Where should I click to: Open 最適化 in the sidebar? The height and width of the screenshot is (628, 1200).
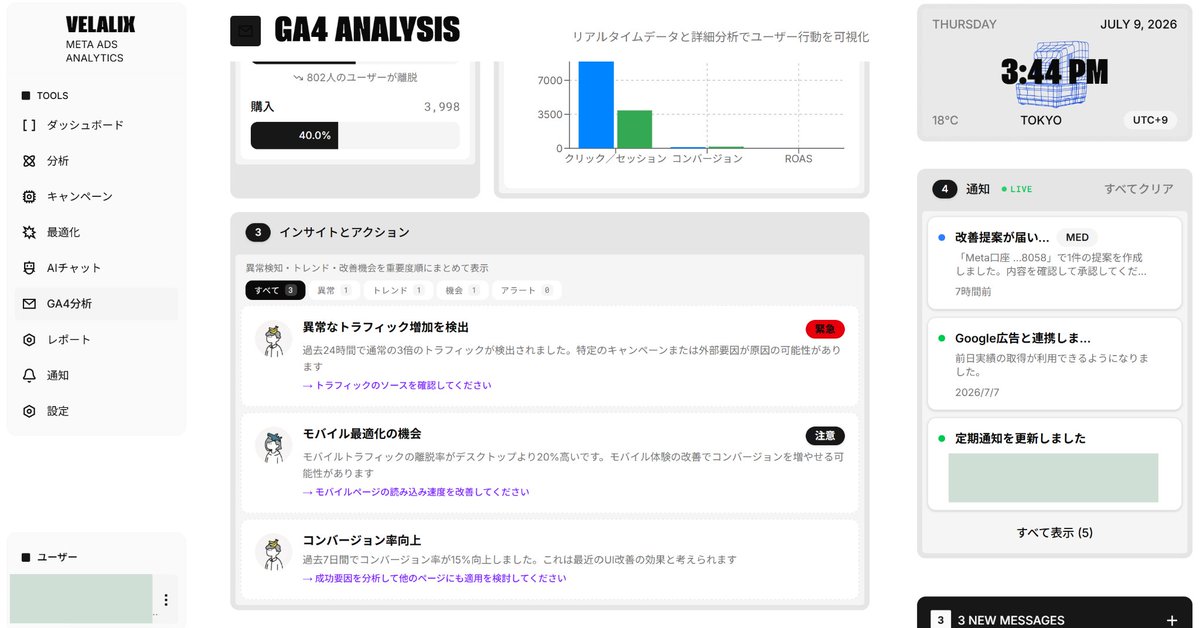tap(96, 232)
